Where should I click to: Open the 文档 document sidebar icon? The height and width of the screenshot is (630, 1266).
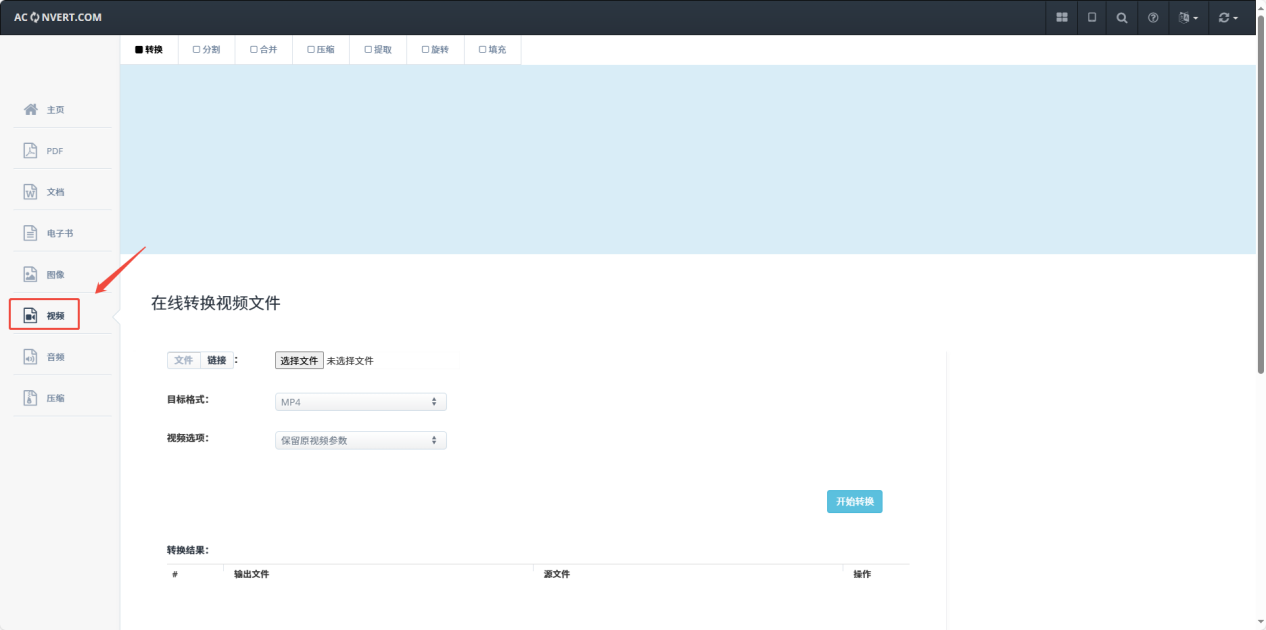click(30, 191)
